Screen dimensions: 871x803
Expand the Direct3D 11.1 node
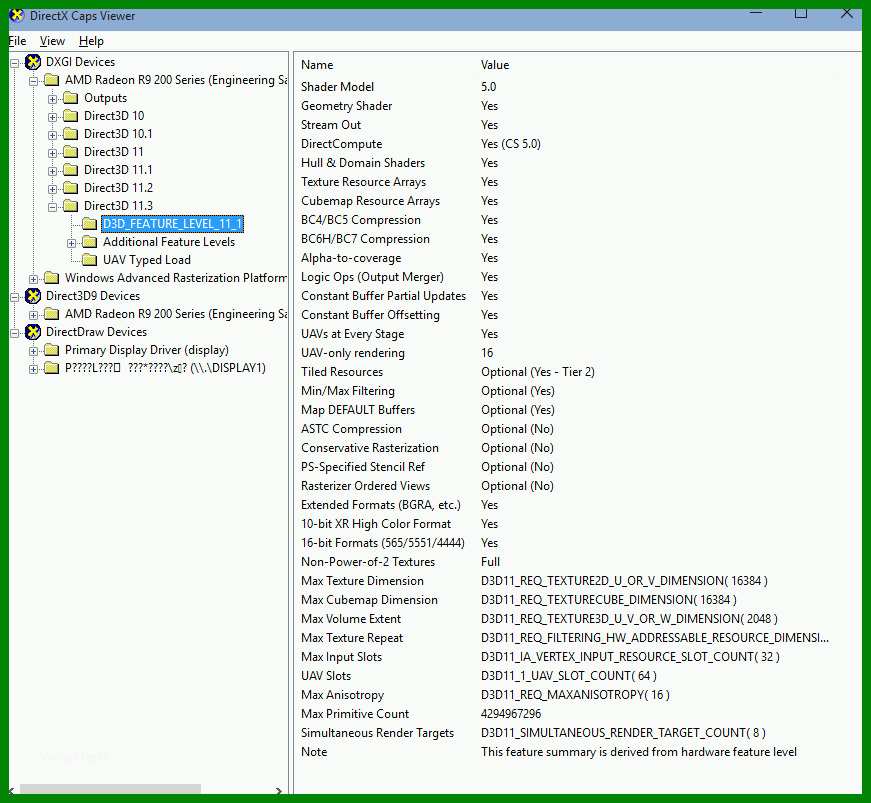point(52,171)
